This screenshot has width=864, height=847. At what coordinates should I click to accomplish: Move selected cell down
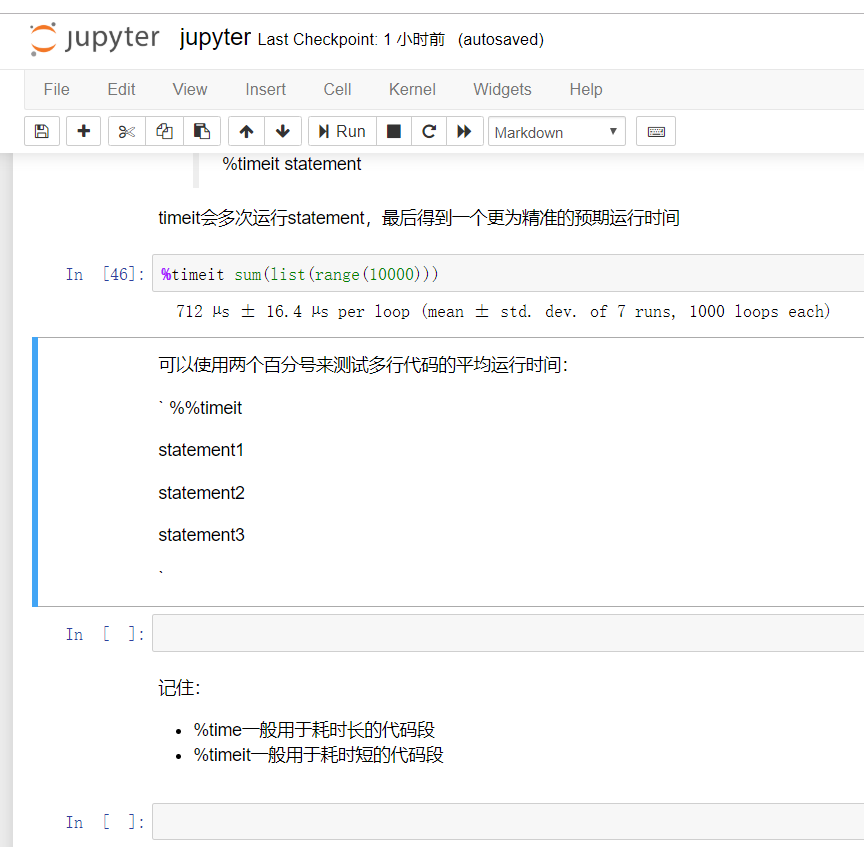(x=283, y=131)
